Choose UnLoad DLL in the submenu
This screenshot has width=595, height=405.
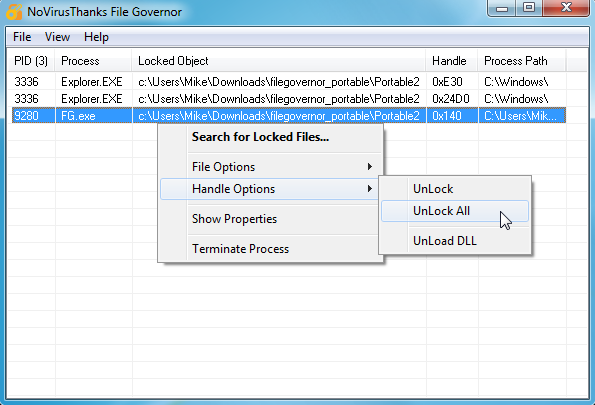tap(455, 241)
